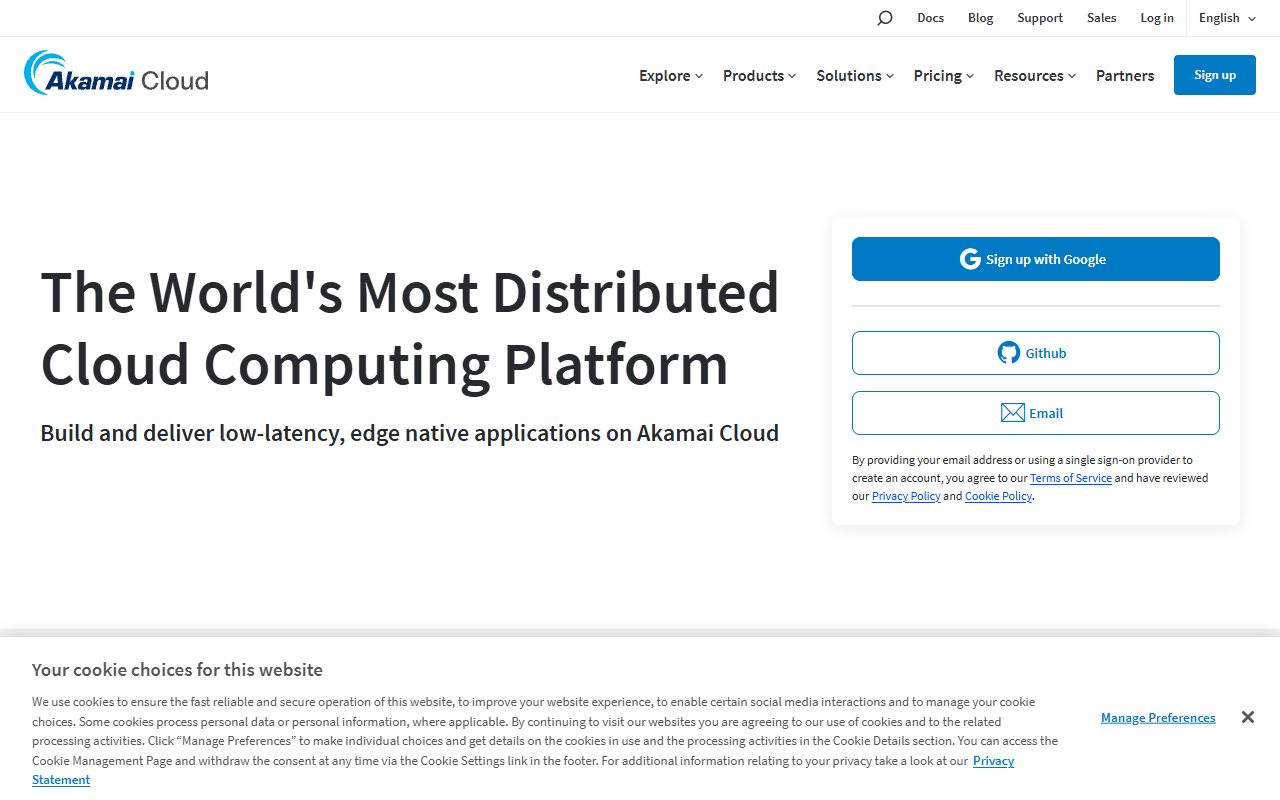The width and height of the screenshot is (1280, 800).
Task: Open the Explore menu
Action: [x=669, y=75]
